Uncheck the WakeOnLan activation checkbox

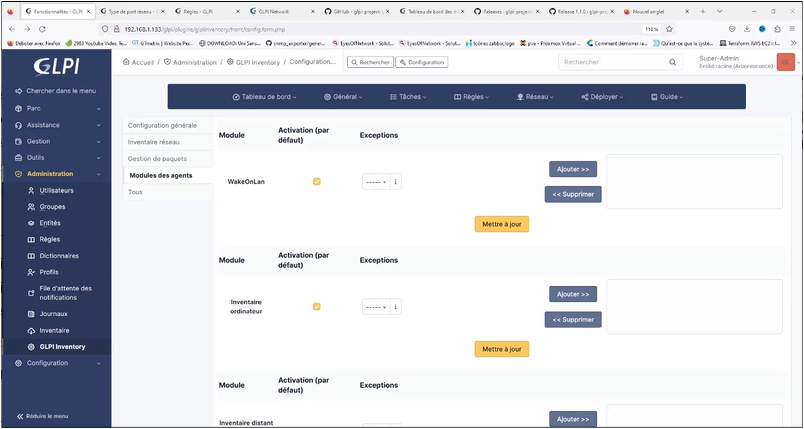click(317, 182)
